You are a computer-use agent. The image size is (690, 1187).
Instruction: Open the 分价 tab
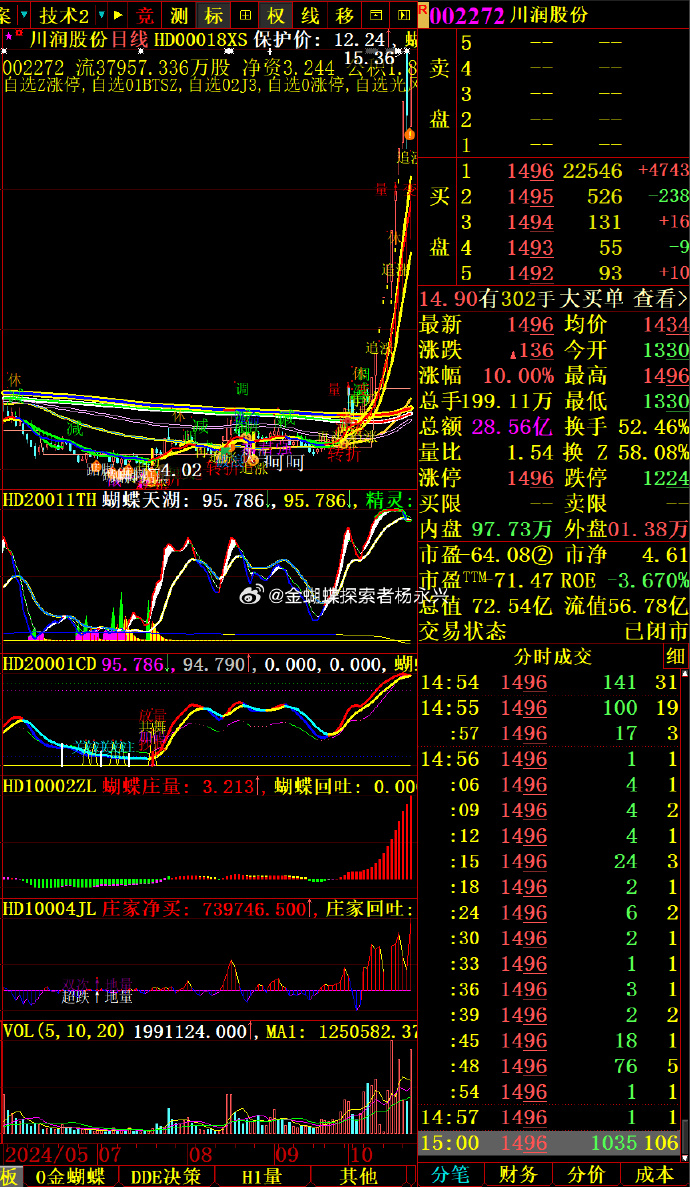click(587, 1174)
